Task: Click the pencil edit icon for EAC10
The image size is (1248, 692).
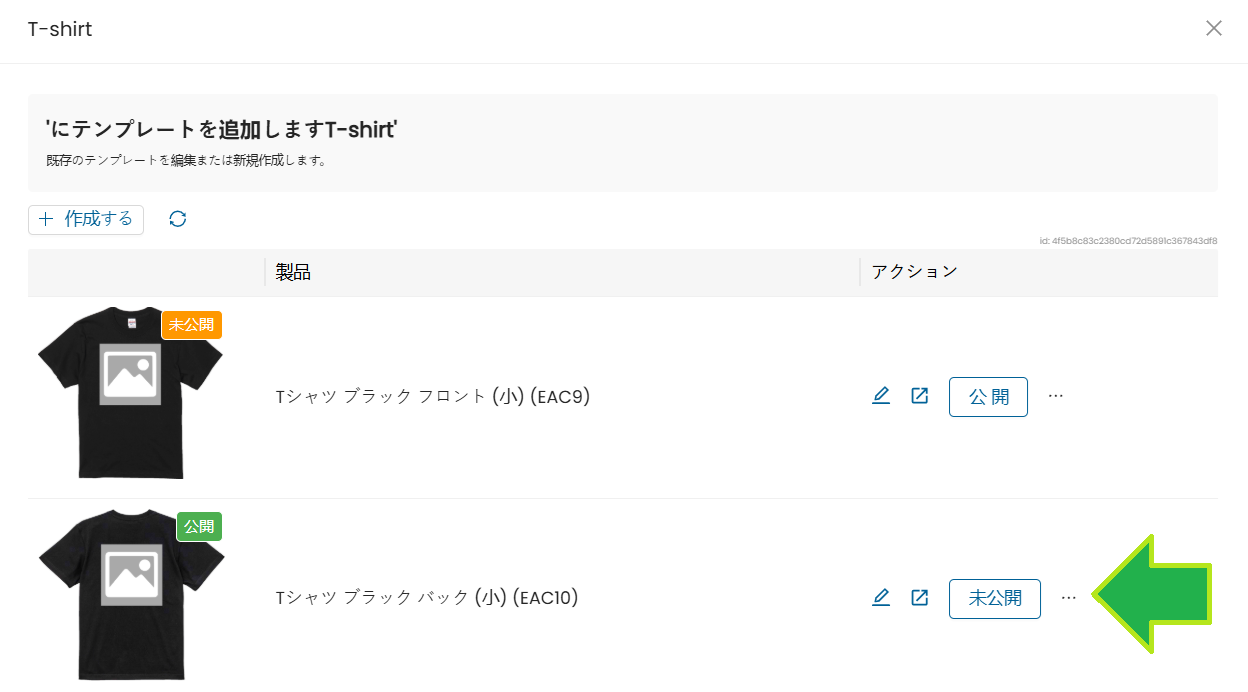Action: pyautogui.click(x=881, y=598)
